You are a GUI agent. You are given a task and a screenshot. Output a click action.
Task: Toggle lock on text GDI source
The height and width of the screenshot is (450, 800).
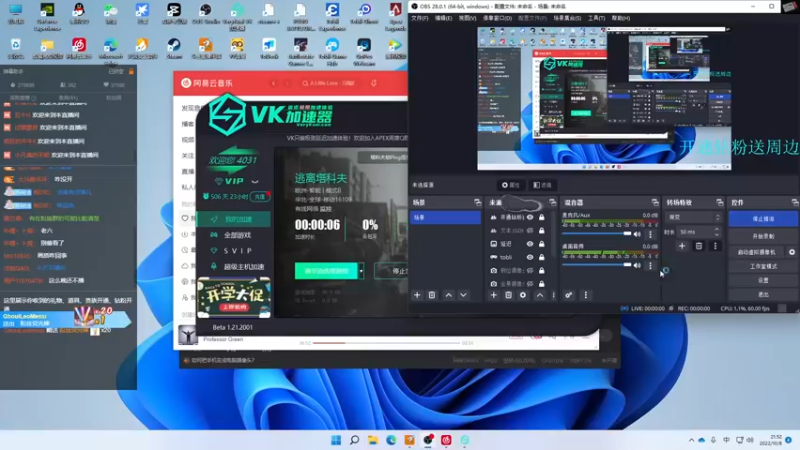coord(541,231)
